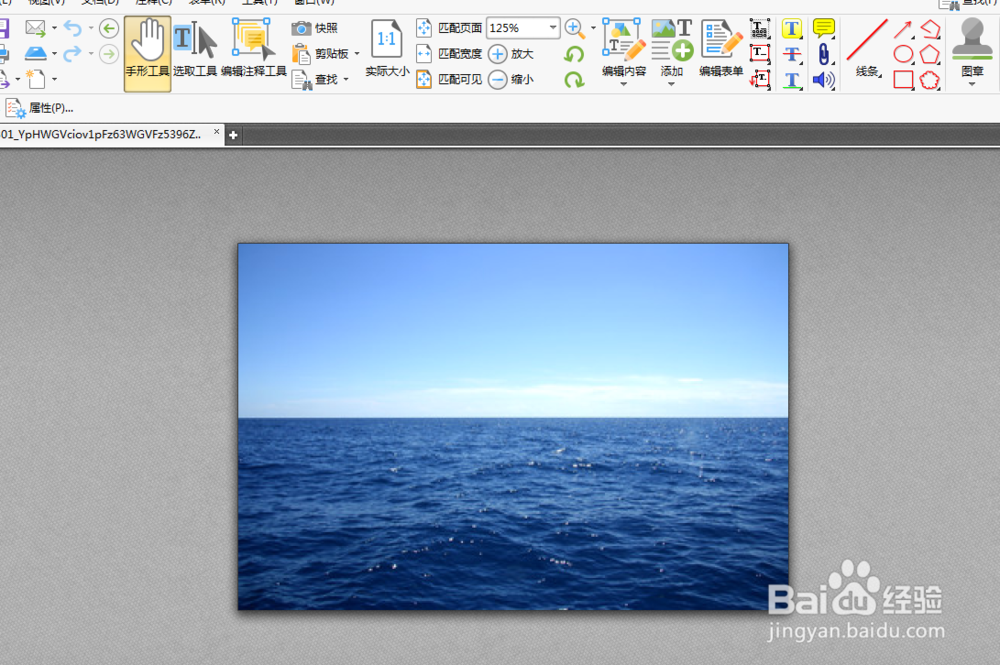The width and height of the screenshot is (1000, 665).
Task: Select the paperclip attach file tool
Action: coord(824,54)
